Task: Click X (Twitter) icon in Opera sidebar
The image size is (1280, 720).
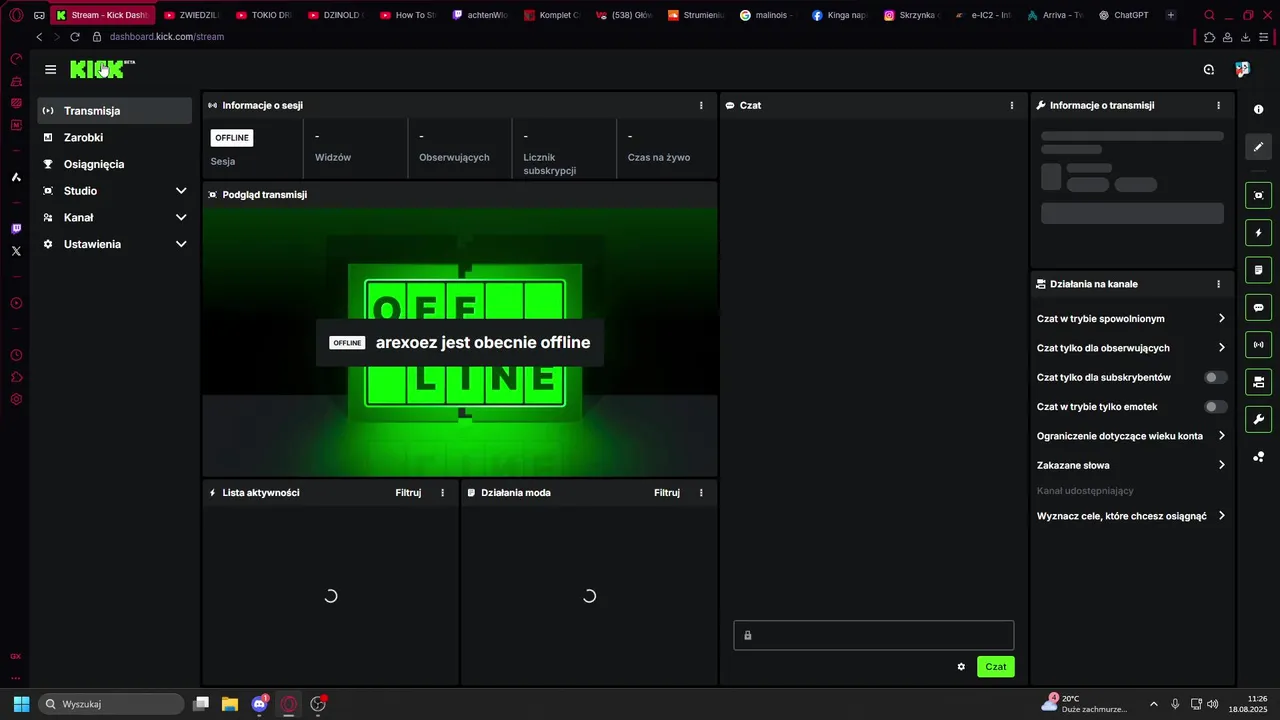Action: coord(16,251)
